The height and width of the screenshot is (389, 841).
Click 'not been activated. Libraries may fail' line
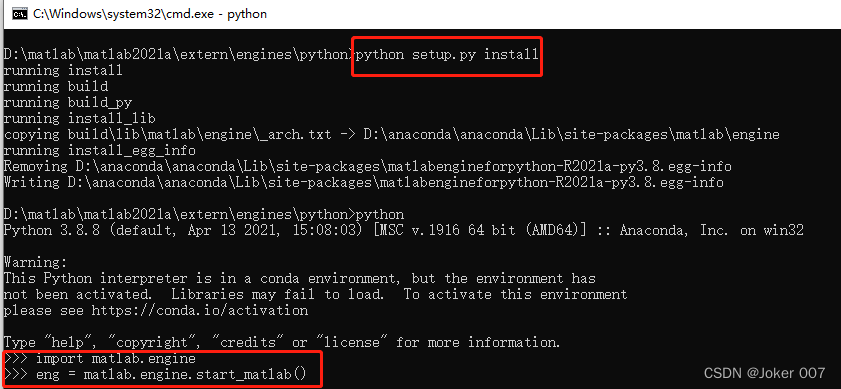315,295
